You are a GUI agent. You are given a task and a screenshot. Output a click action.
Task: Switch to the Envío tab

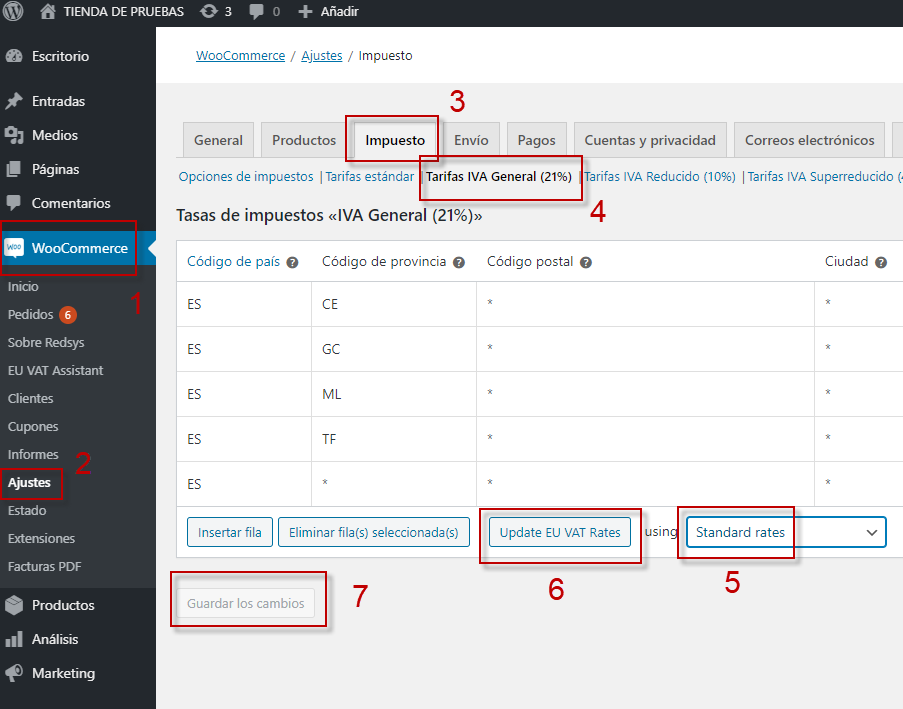pyautogui.click(x=471, y=140)
